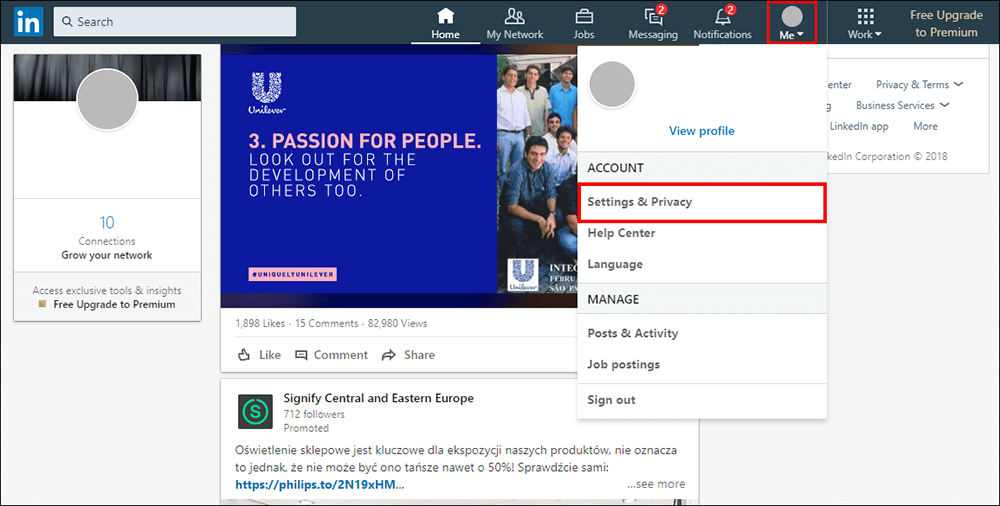This screenshot has width=1000, height=506.
Task: Click the Signify company logo icon
Action: coord(255,412)
